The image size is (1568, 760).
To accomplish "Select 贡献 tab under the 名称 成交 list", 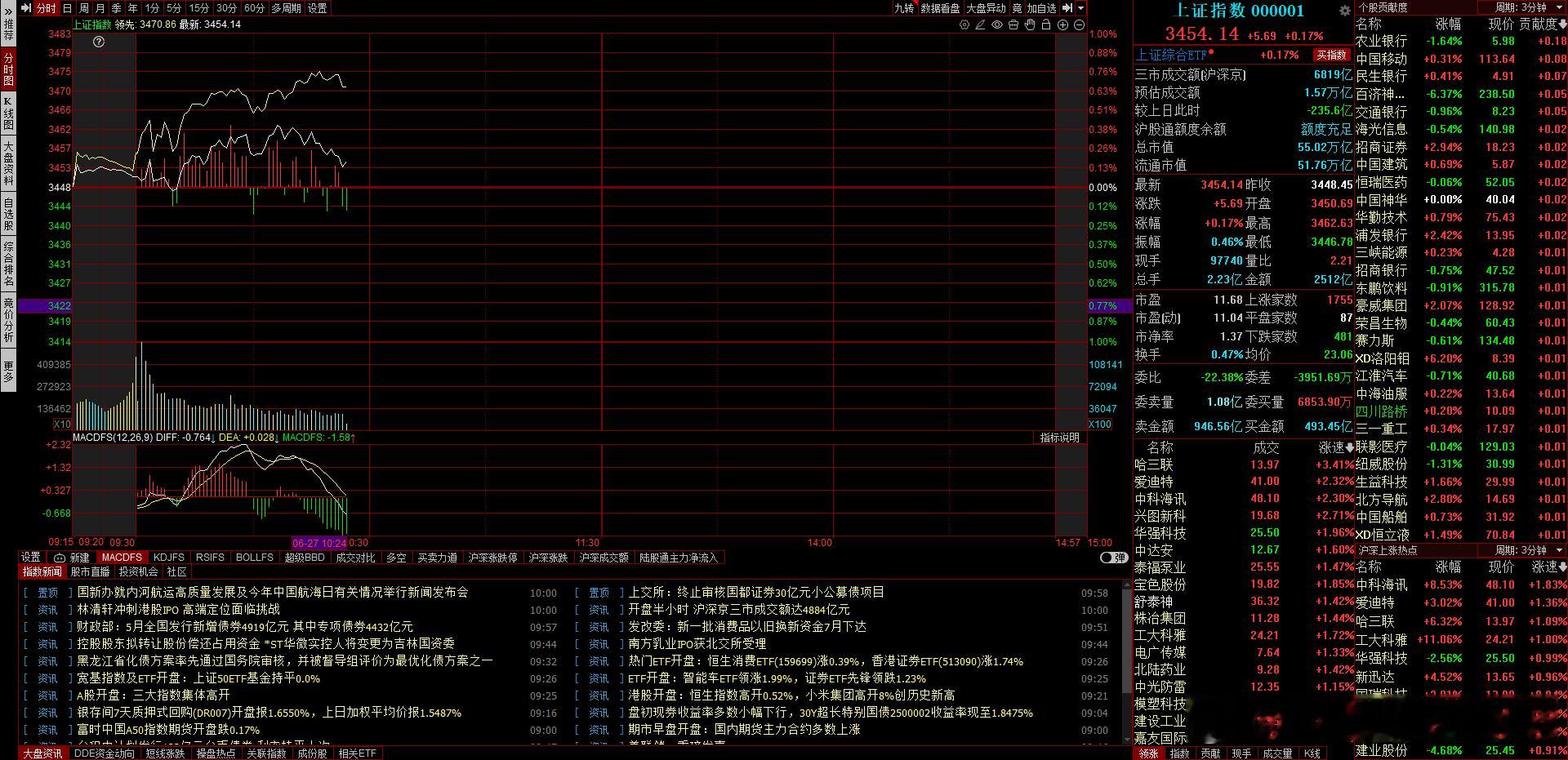I will 1210,753.
